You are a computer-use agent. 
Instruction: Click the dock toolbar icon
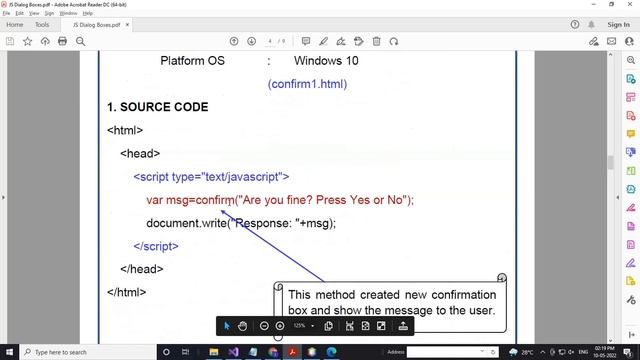pyautogui.click(x=403, y=326)
